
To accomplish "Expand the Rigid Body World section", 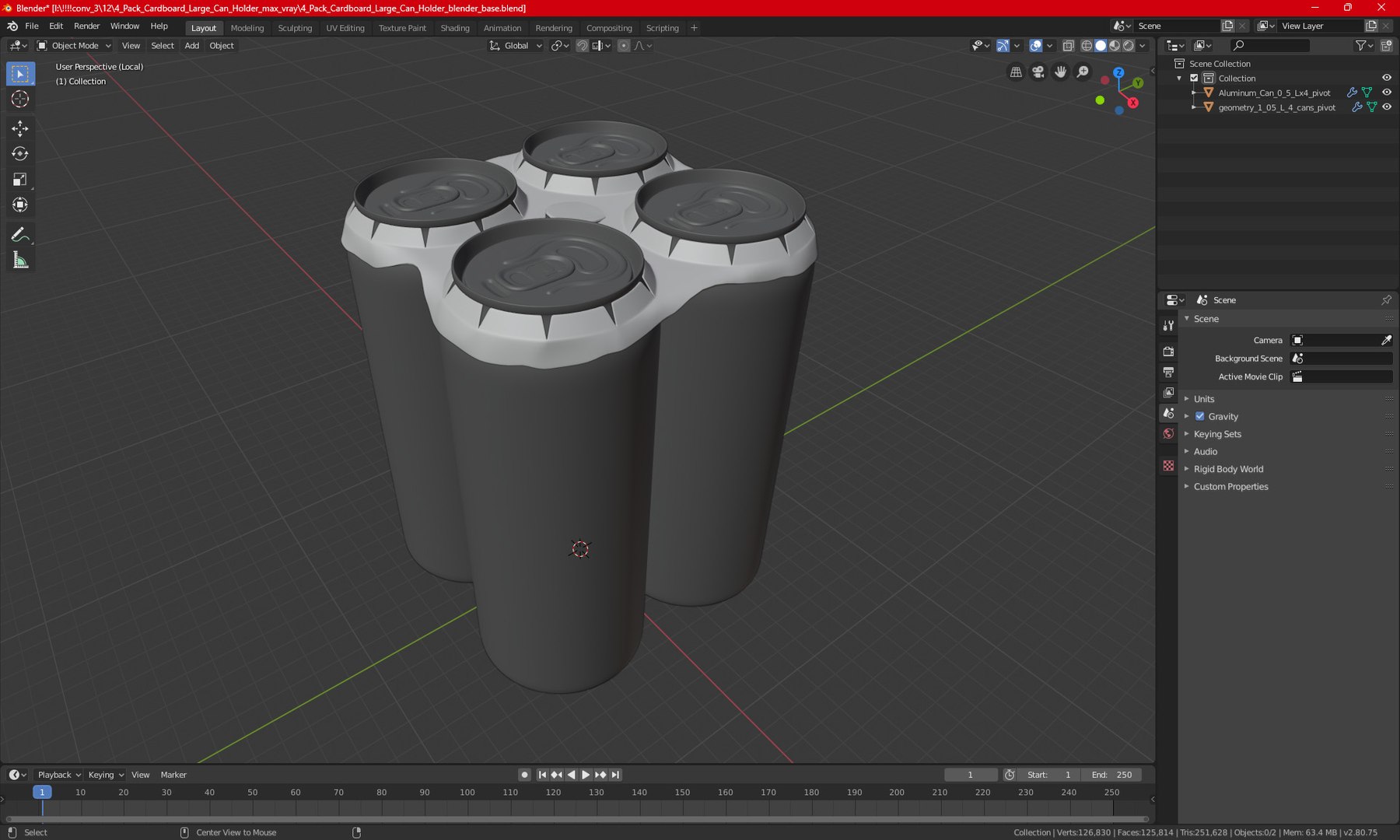I will (x=1228, y=469).
